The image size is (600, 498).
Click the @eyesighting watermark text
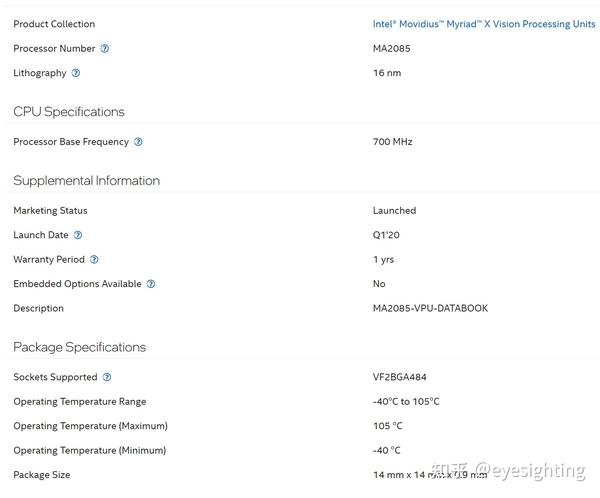click(x=530, y=470)
